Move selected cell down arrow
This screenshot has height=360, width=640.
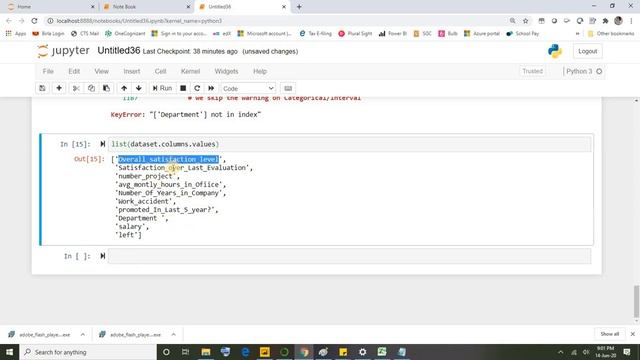[139, 88]
